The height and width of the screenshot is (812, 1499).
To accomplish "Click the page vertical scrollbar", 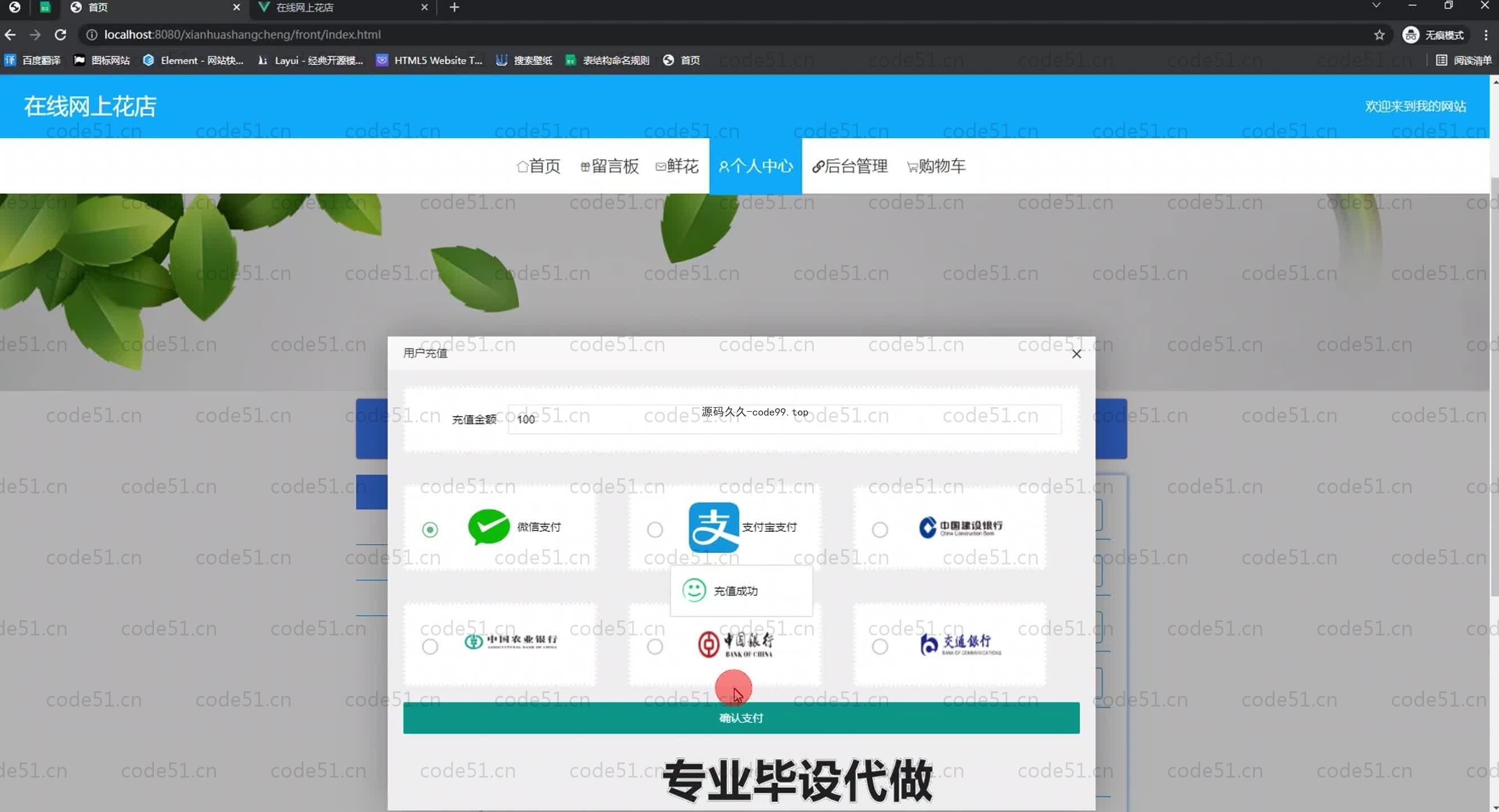I will click(x=1494, y=387).
